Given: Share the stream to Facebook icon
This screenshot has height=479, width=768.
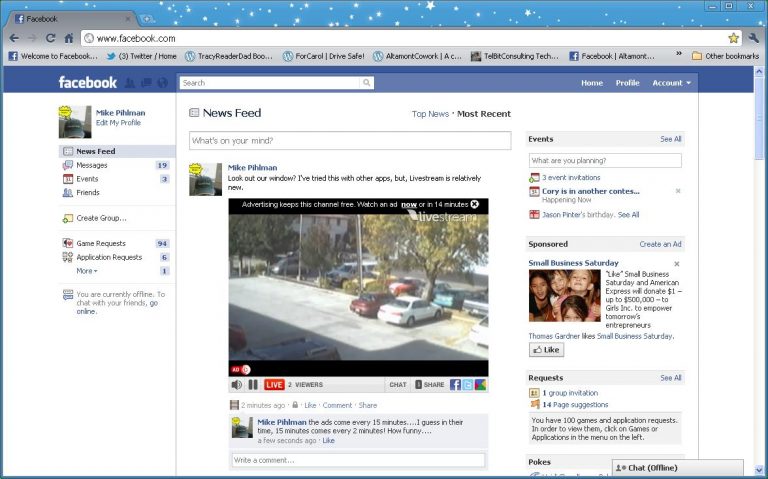Looking at the screenshot, I should click(455, 384).
